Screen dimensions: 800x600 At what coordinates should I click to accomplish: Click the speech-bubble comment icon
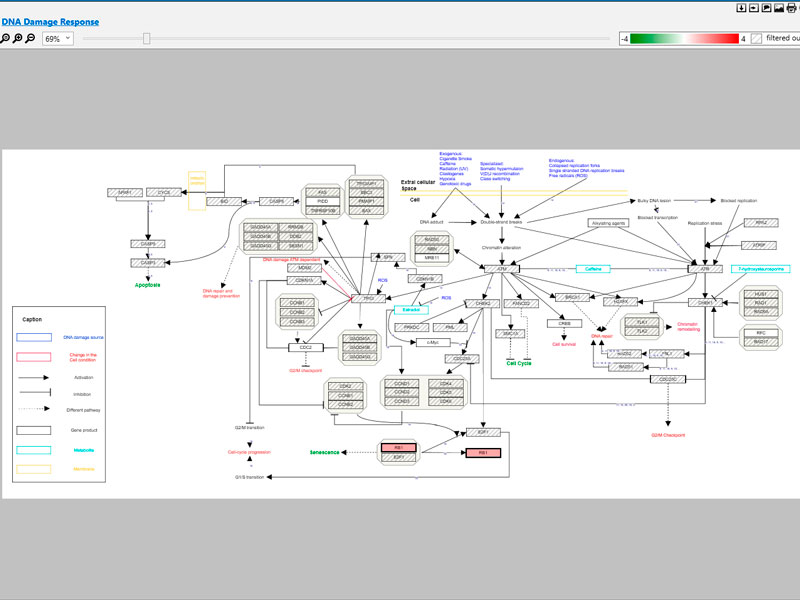pos(766,8)
